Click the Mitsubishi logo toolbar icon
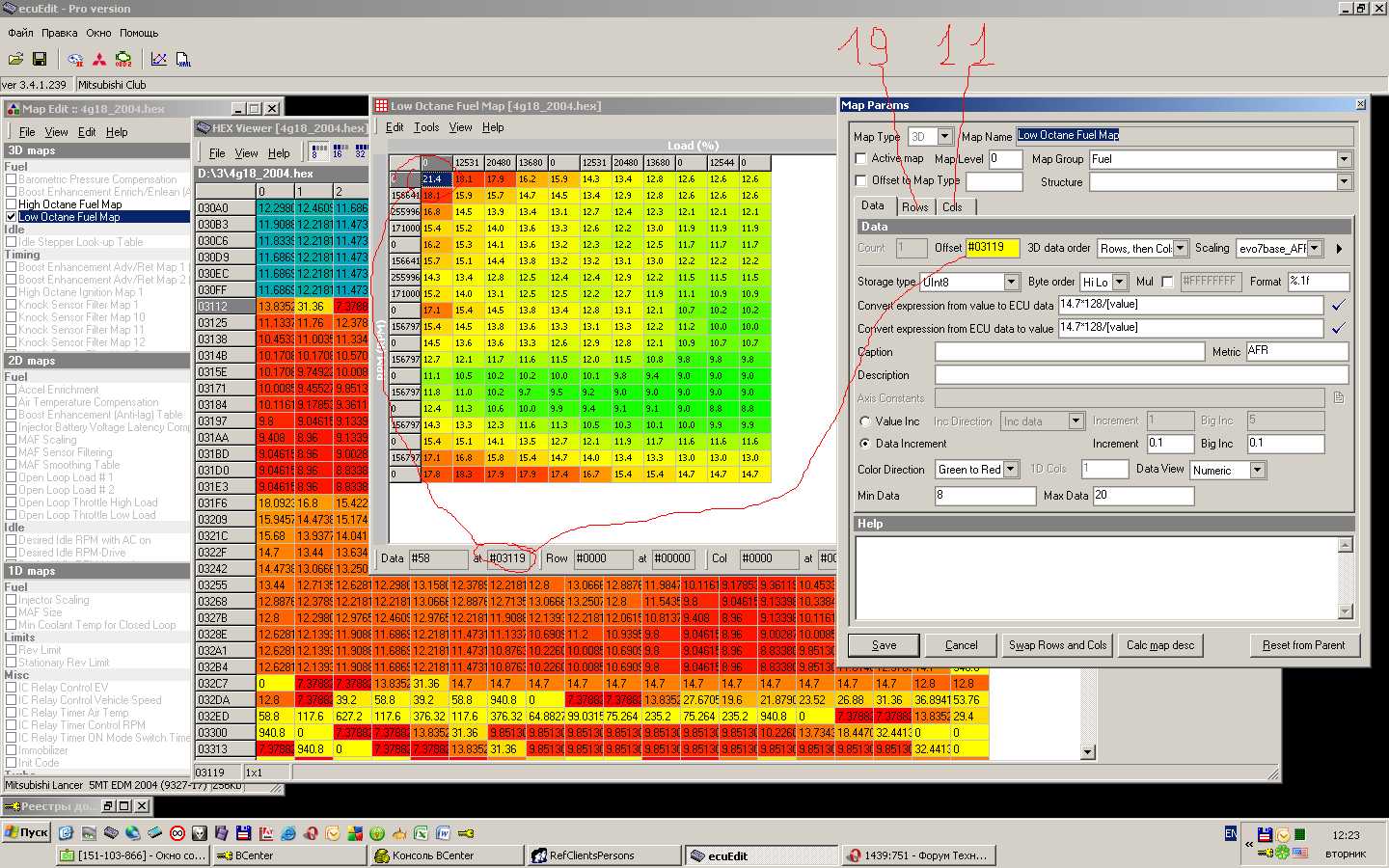This screenshot has width=1389, height=868. (x=99, y=60)
